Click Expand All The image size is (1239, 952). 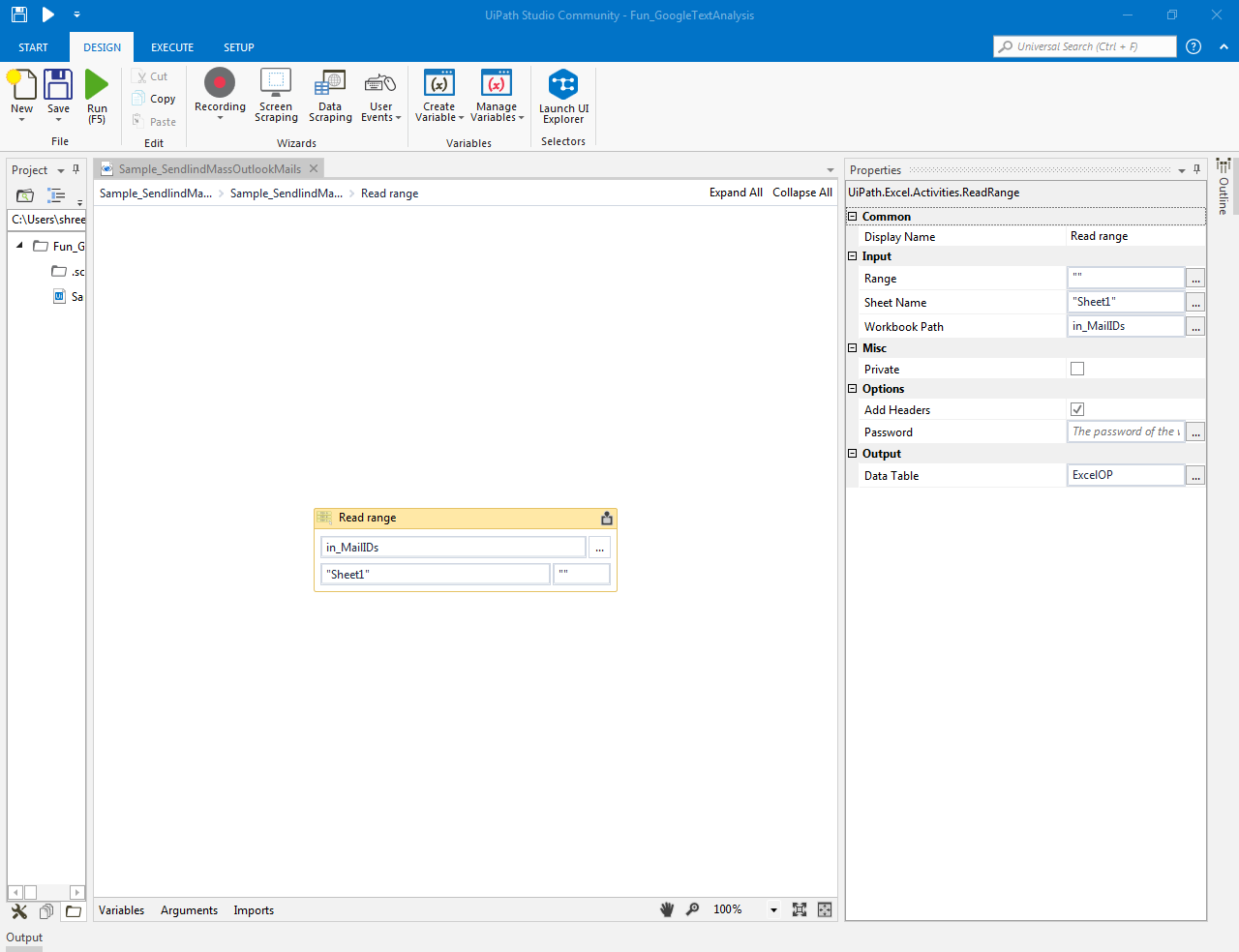pos(736,193)
